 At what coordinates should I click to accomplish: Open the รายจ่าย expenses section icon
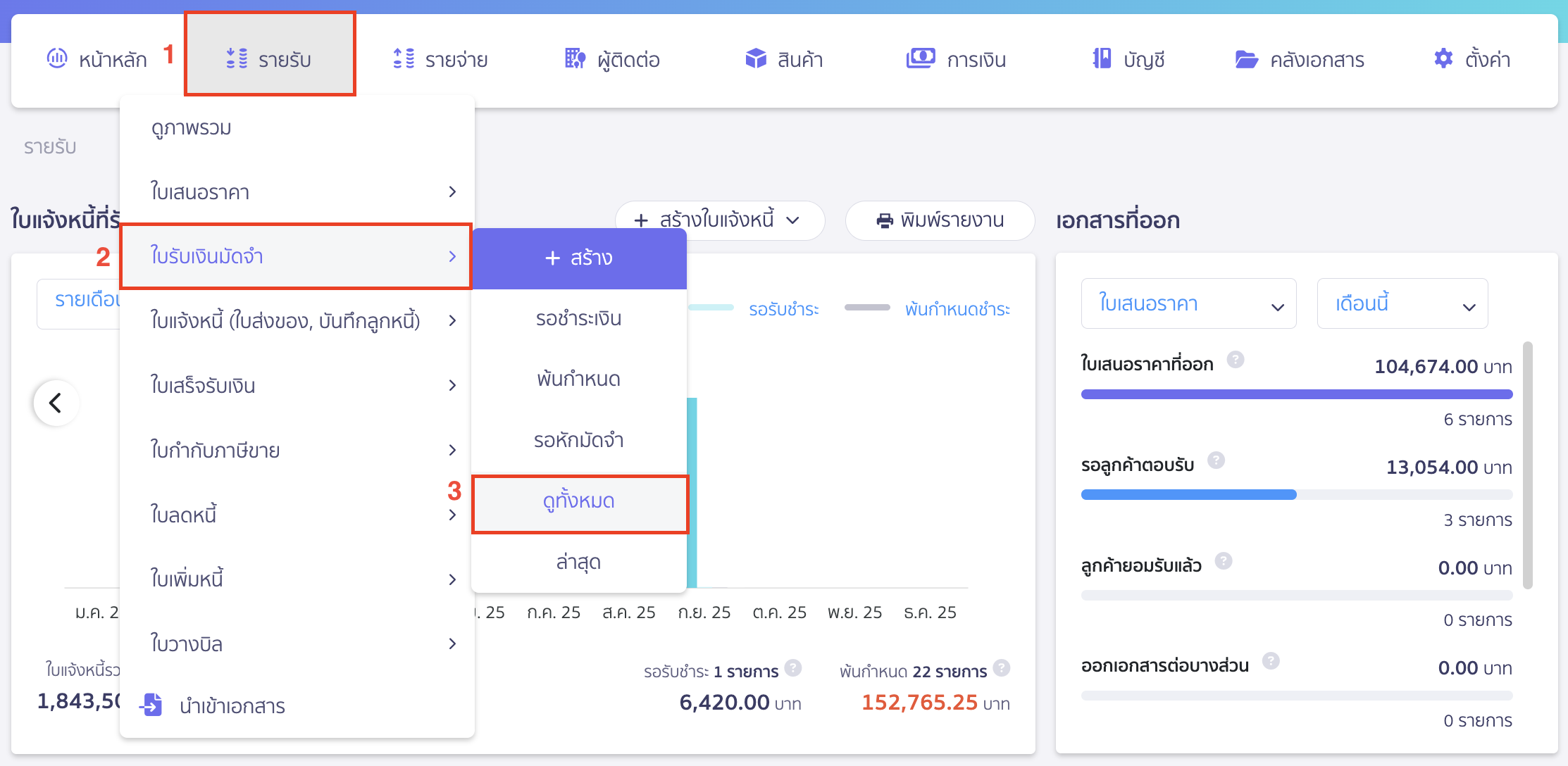click(402, 59)
